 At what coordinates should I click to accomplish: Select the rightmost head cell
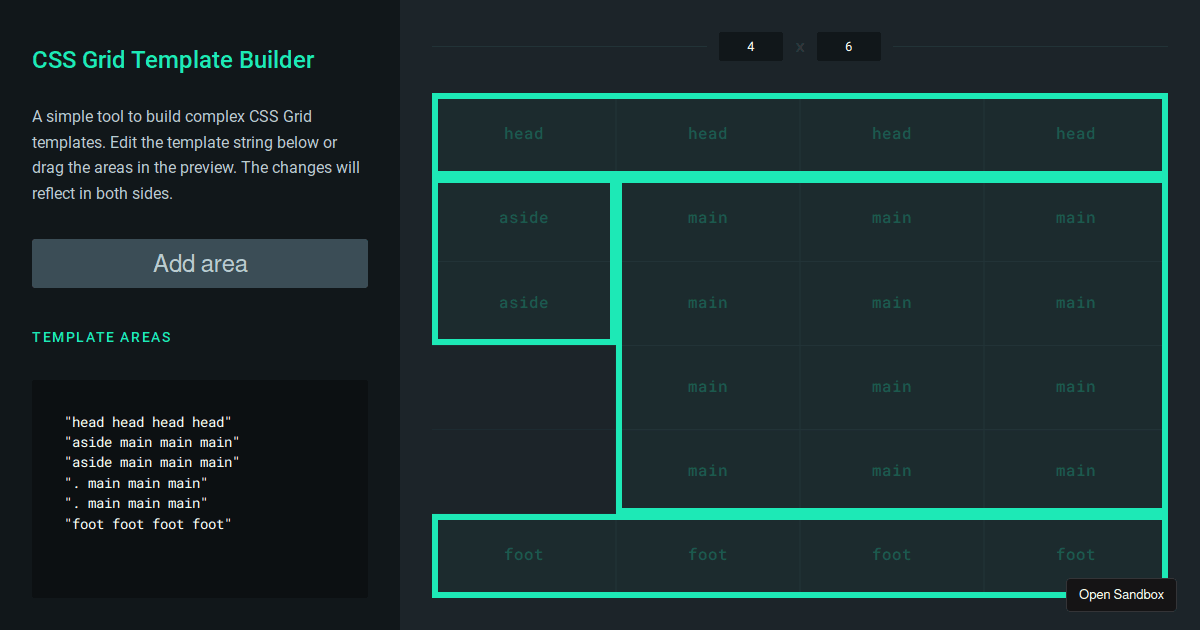click(1075, 133)
